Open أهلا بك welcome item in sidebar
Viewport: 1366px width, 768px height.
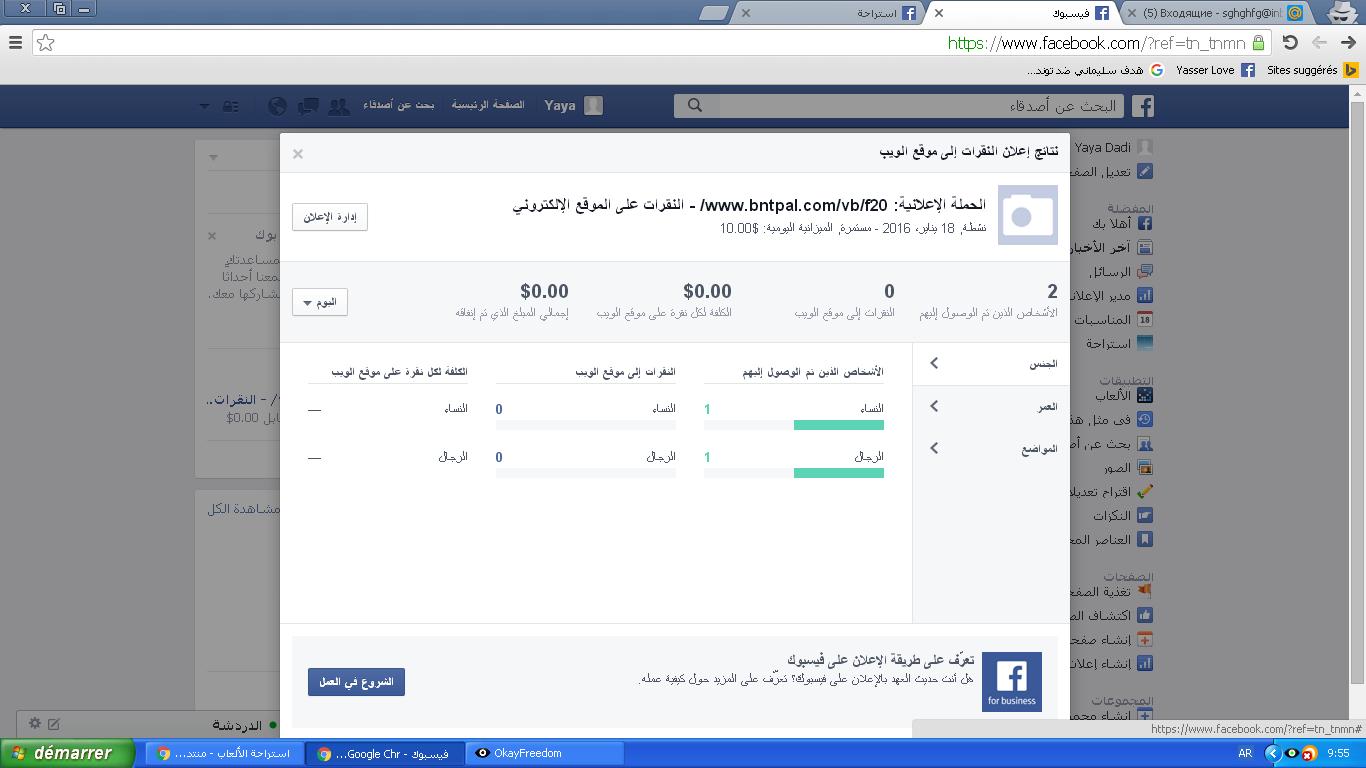(1121, 223)
